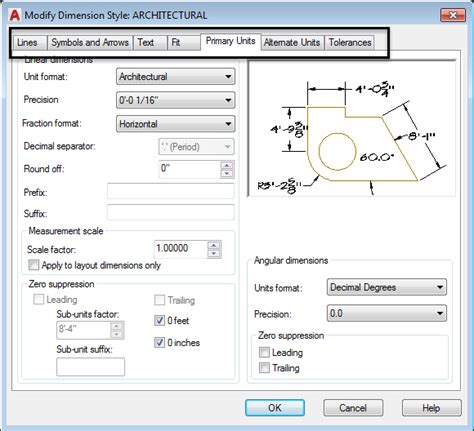
Task: Decrease Round off with down arrow
Action: [227, 174]
